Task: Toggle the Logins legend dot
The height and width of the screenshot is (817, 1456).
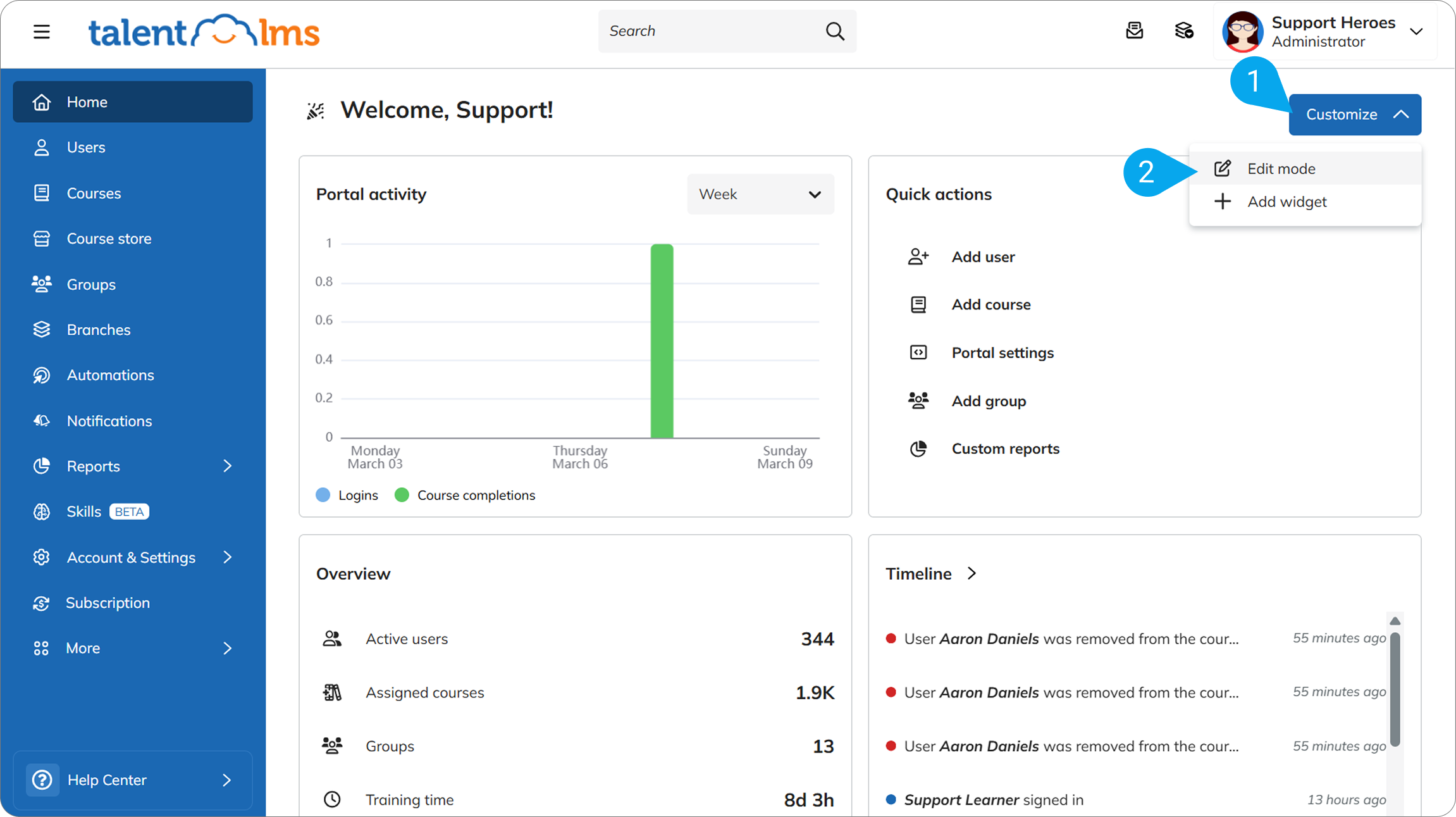Action: [323, 495]
